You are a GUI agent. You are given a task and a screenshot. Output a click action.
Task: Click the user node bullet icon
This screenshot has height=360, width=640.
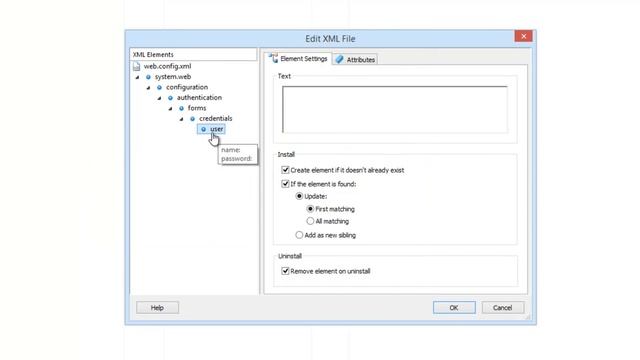[x=203, y=129]
